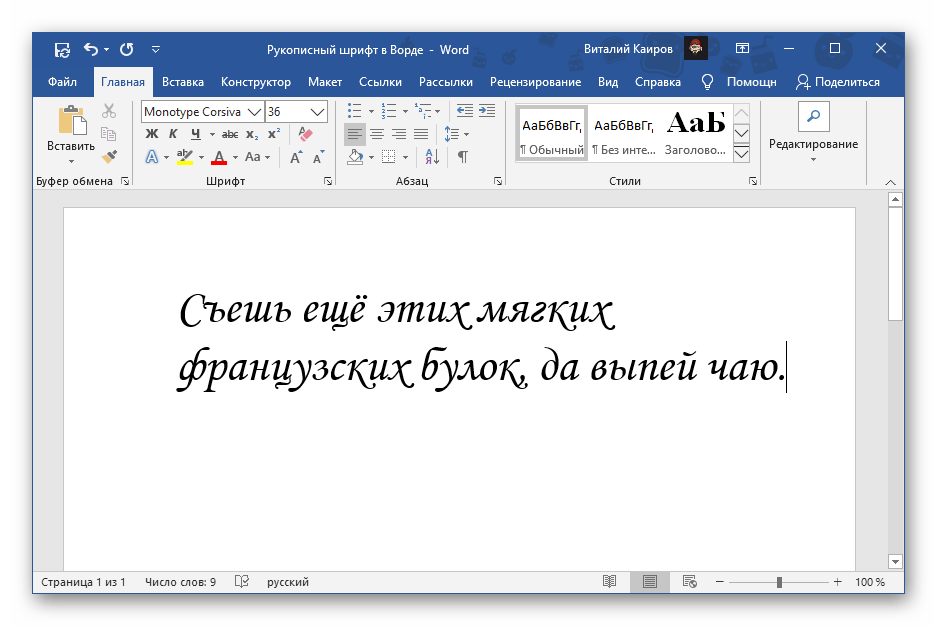Toggle superscript formatting
Image resolution: width=937 pixels, height=626 pixels.
click(274, 134)
